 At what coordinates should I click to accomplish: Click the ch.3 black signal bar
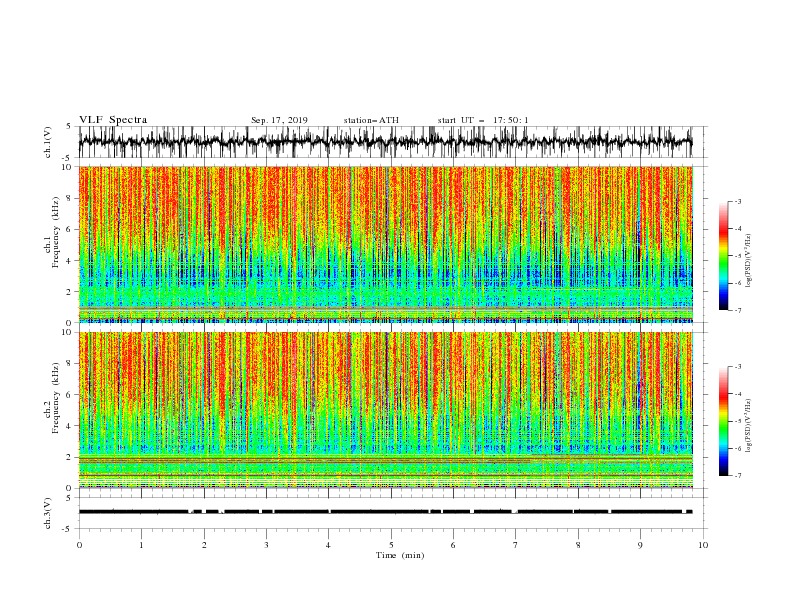click(385, 512)
